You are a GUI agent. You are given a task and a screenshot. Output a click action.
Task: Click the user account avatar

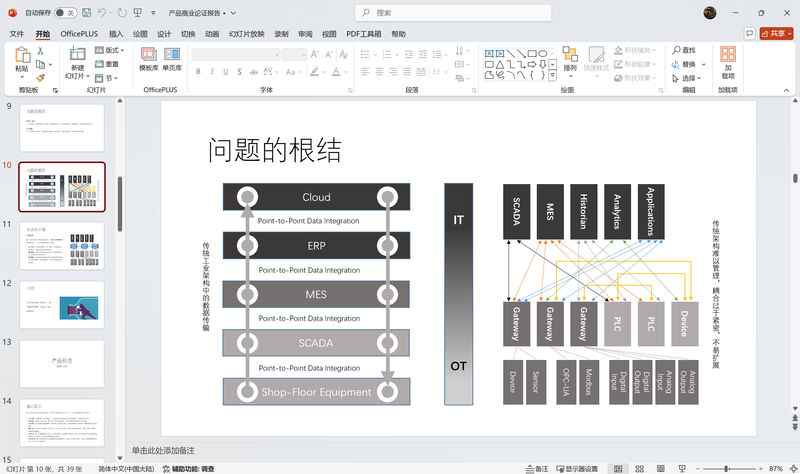(x=710, y=13)
